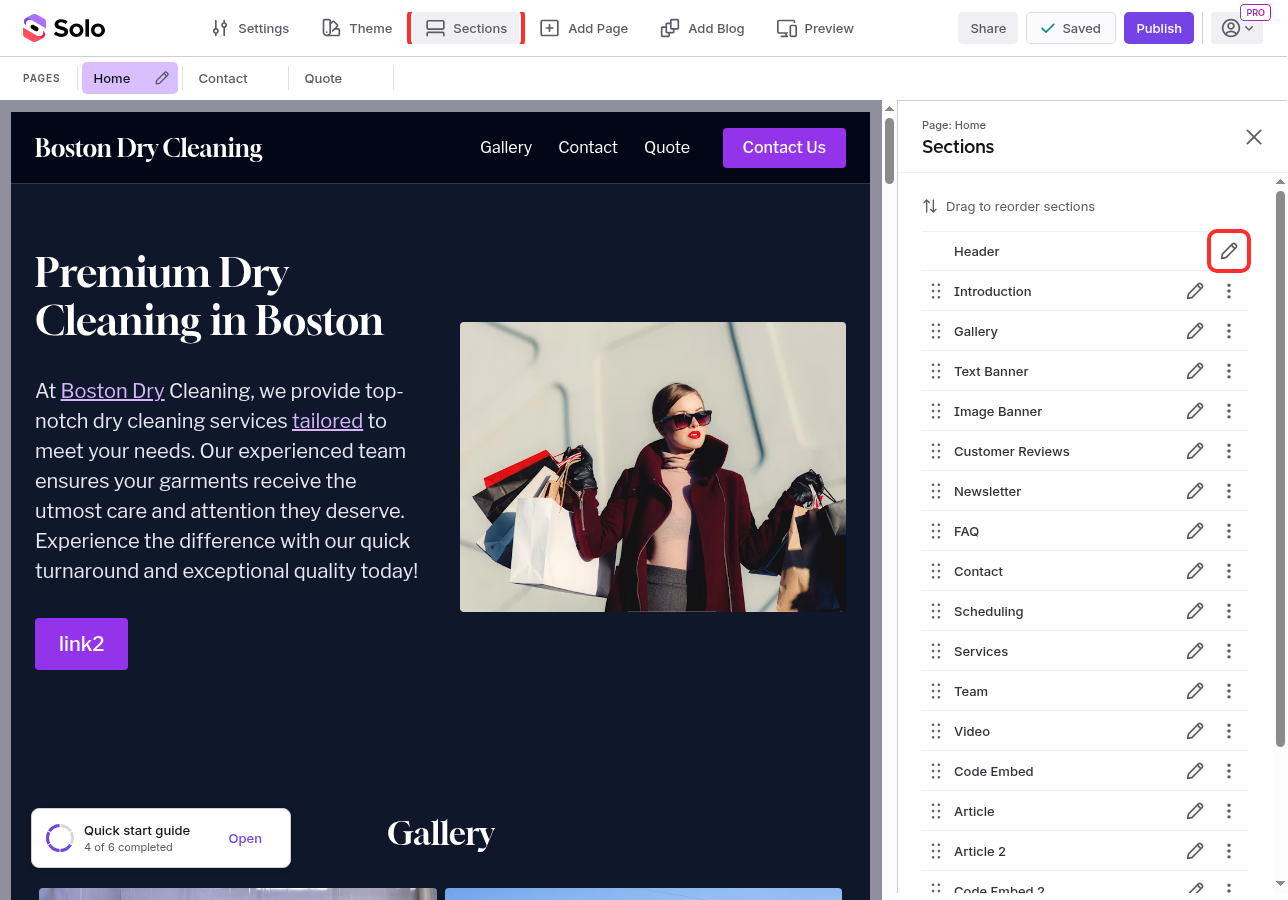The height and width of the screenshot is (900, 1288).
Task: Click the Gallery heading in preview
Action: (441, 834)
